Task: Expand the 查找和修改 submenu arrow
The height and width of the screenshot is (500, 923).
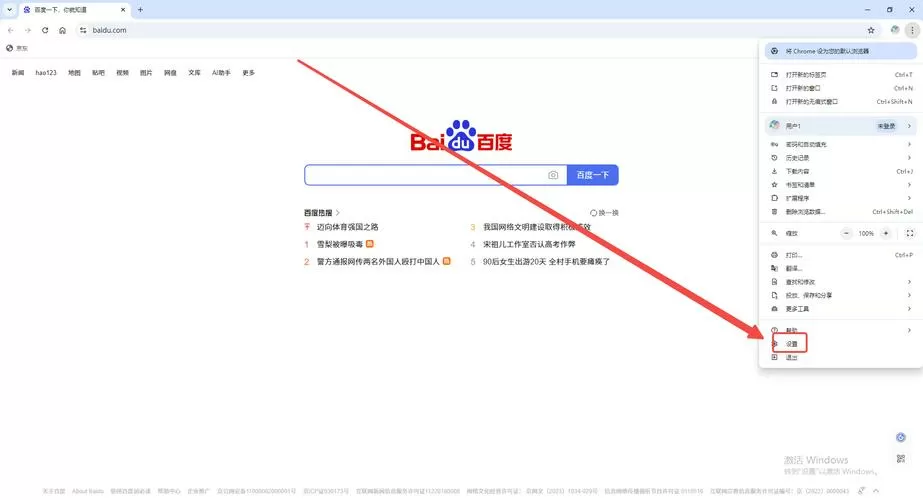Action: point(909,282)
